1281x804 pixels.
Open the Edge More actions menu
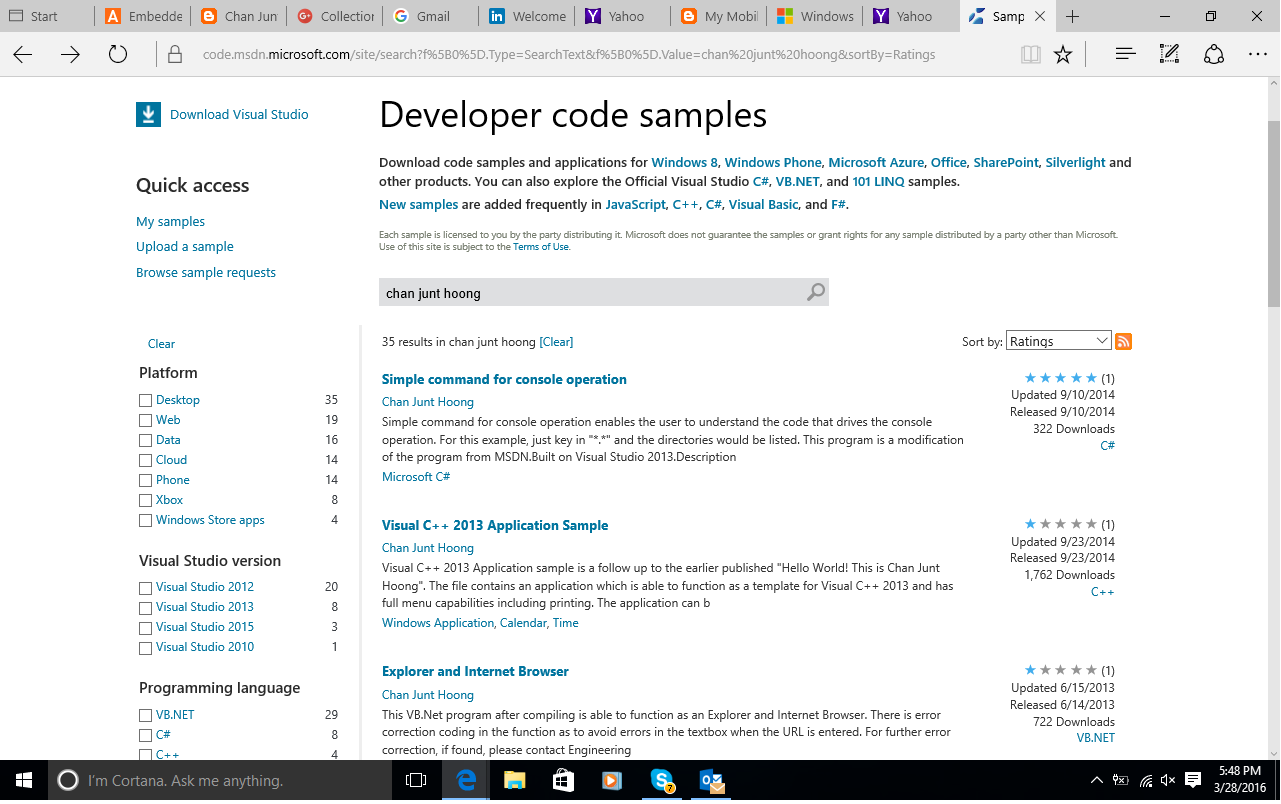[x=1257, y=54]
